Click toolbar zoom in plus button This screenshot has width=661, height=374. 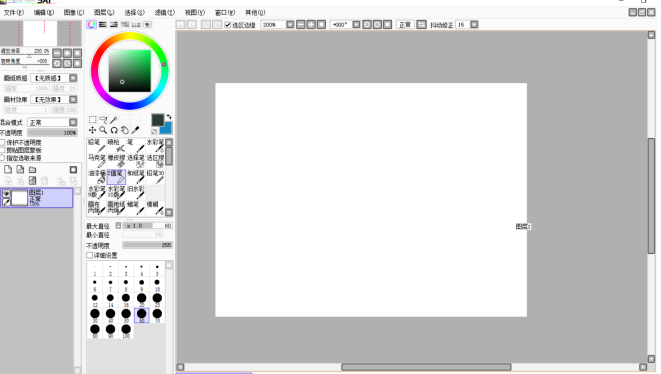click(x=311, y=25)
